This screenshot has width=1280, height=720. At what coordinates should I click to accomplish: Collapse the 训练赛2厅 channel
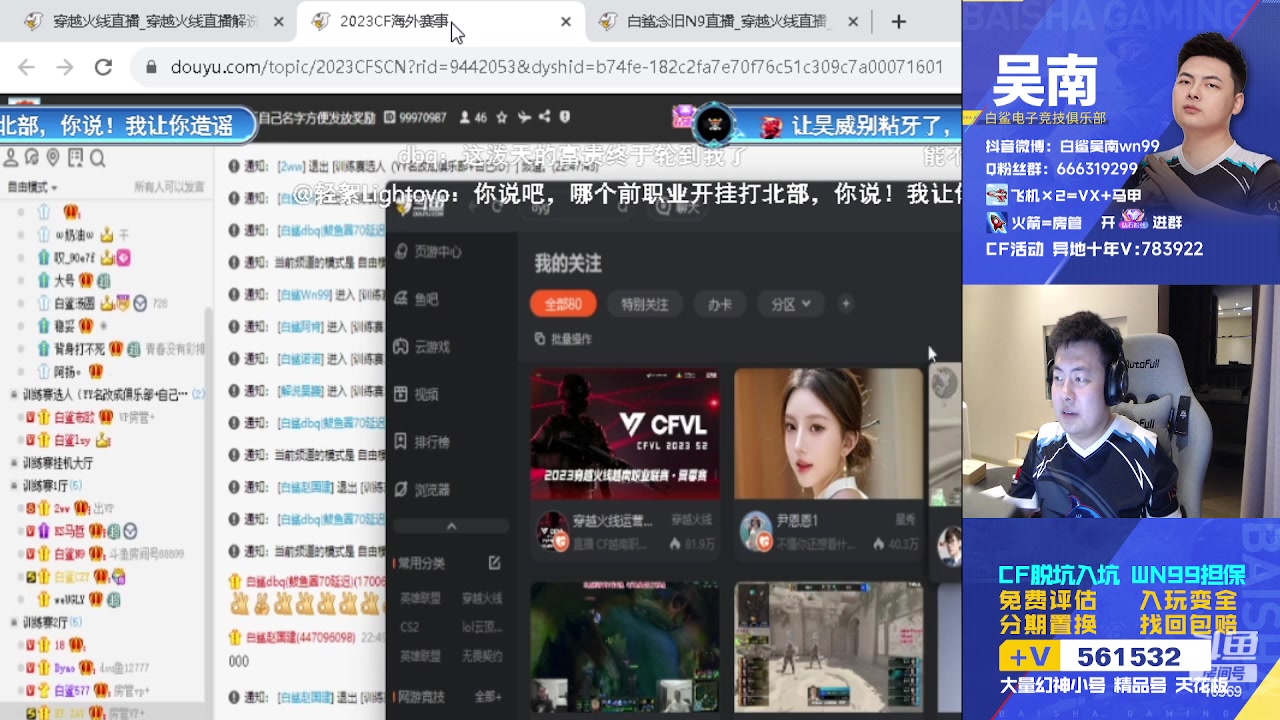tap(14, 622)
